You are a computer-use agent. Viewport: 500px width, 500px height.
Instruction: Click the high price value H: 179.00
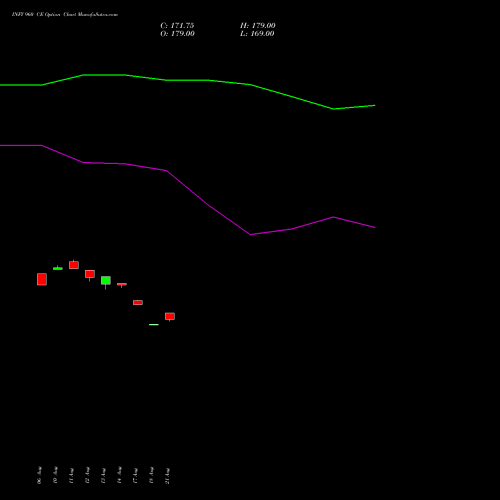(258, 26)
